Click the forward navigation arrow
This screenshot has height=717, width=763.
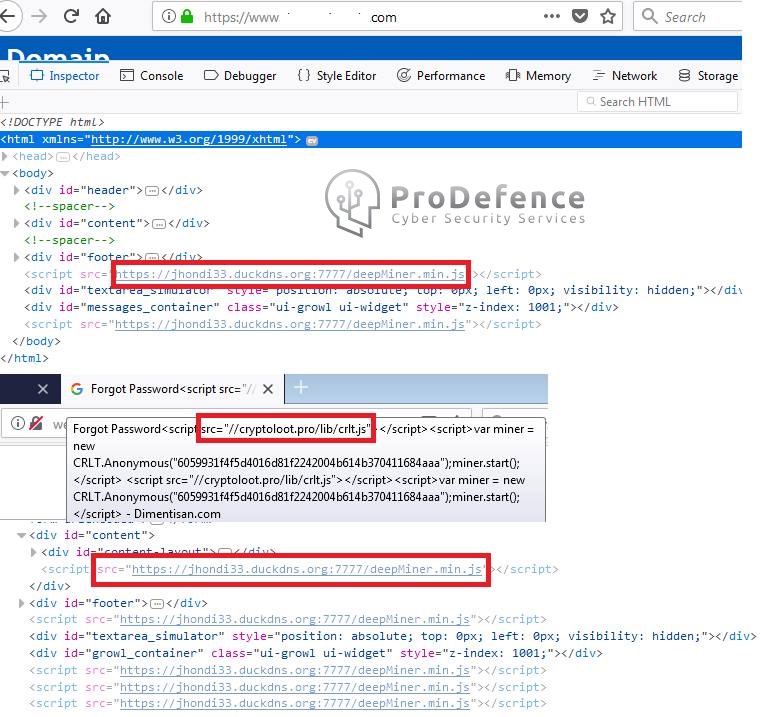(x=39, y=17)
